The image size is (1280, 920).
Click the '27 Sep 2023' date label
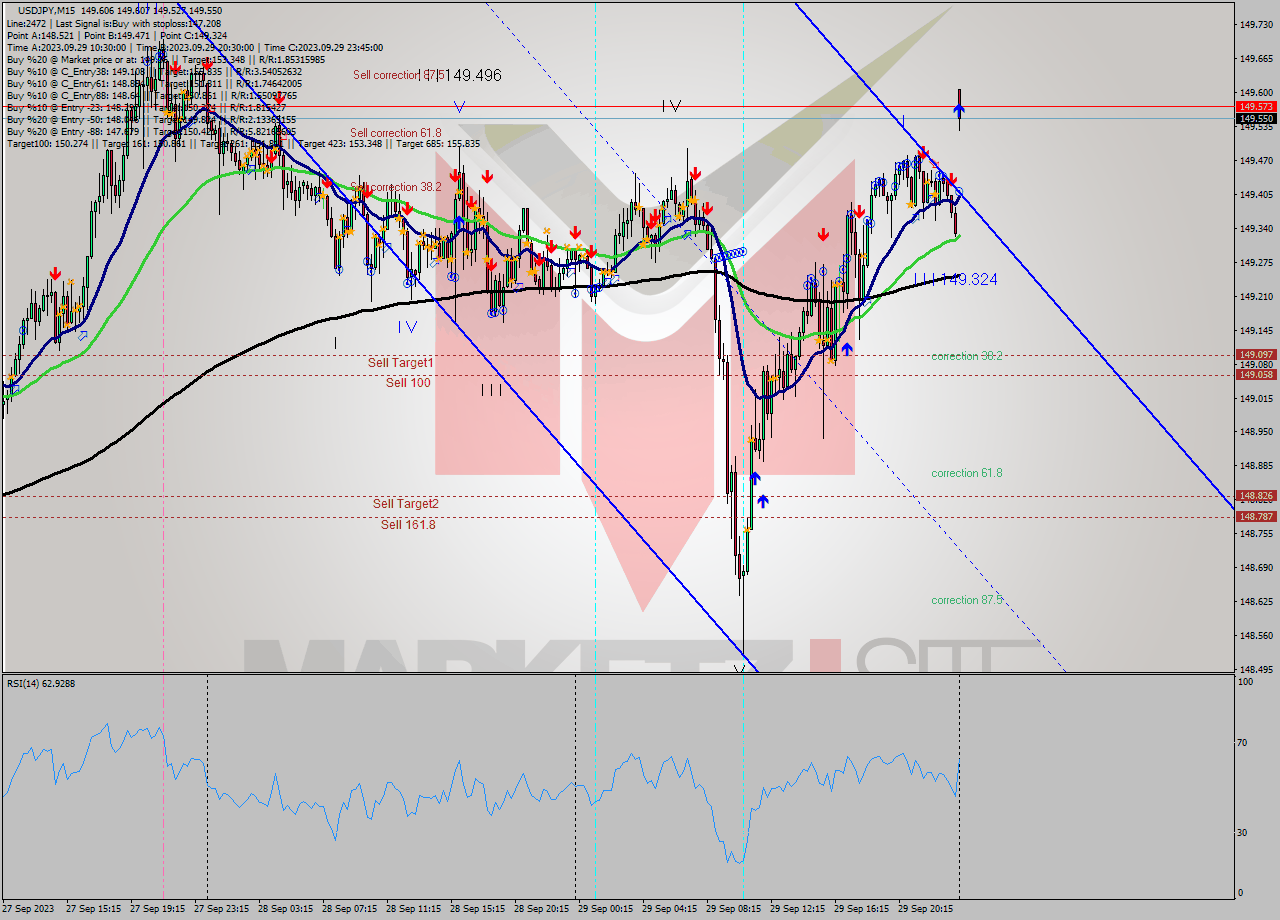pyautogui.click(x=27, y=909)
